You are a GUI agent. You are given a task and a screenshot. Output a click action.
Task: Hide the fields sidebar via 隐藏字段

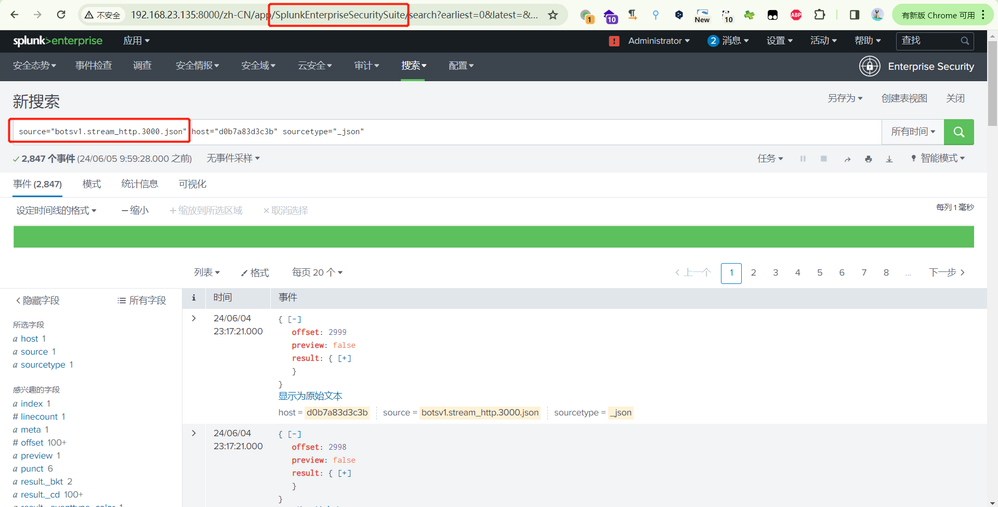coord(37,300)
